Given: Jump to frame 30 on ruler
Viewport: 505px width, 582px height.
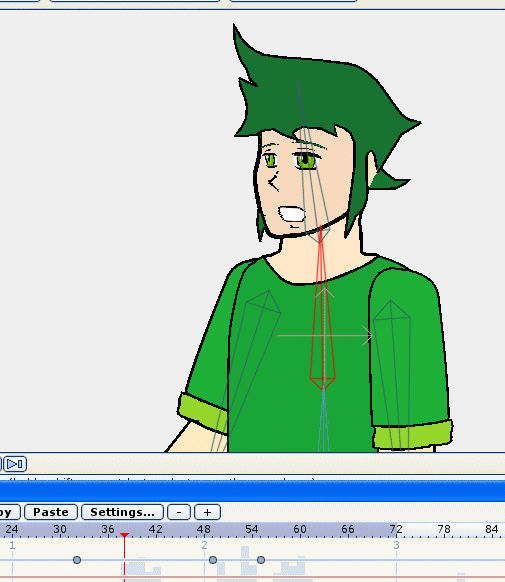Looking at the screenshot, I should click(60, 529).
